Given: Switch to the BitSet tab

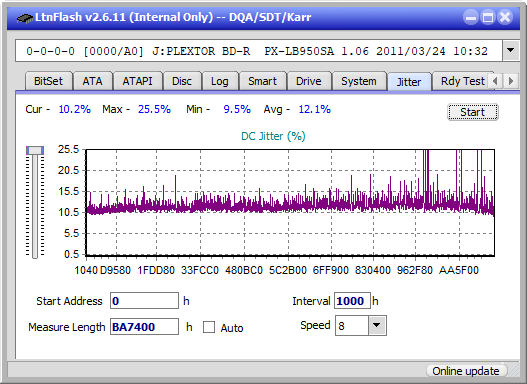Looking at the screenshot, I should (x=48, y=81).
